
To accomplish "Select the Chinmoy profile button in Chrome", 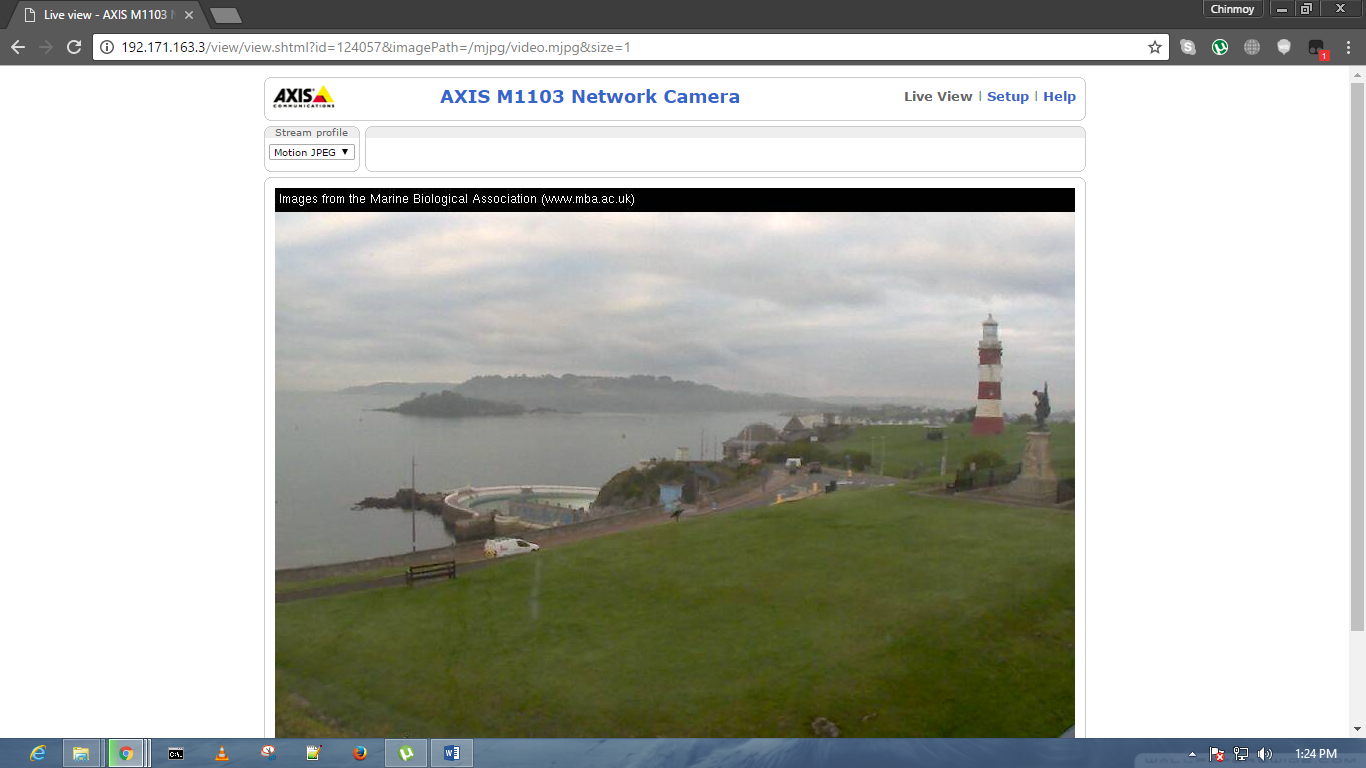I will click(x=1233, y=9).
